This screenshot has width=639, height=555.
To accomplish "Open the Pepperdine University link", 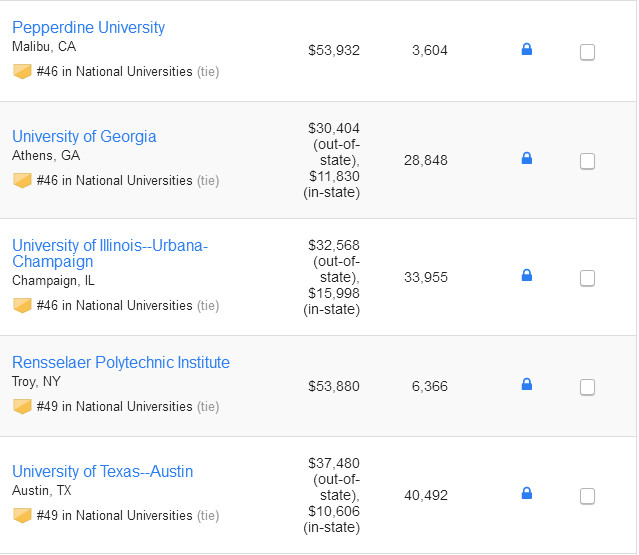I will pyautogui.click(x=89, y=27).
